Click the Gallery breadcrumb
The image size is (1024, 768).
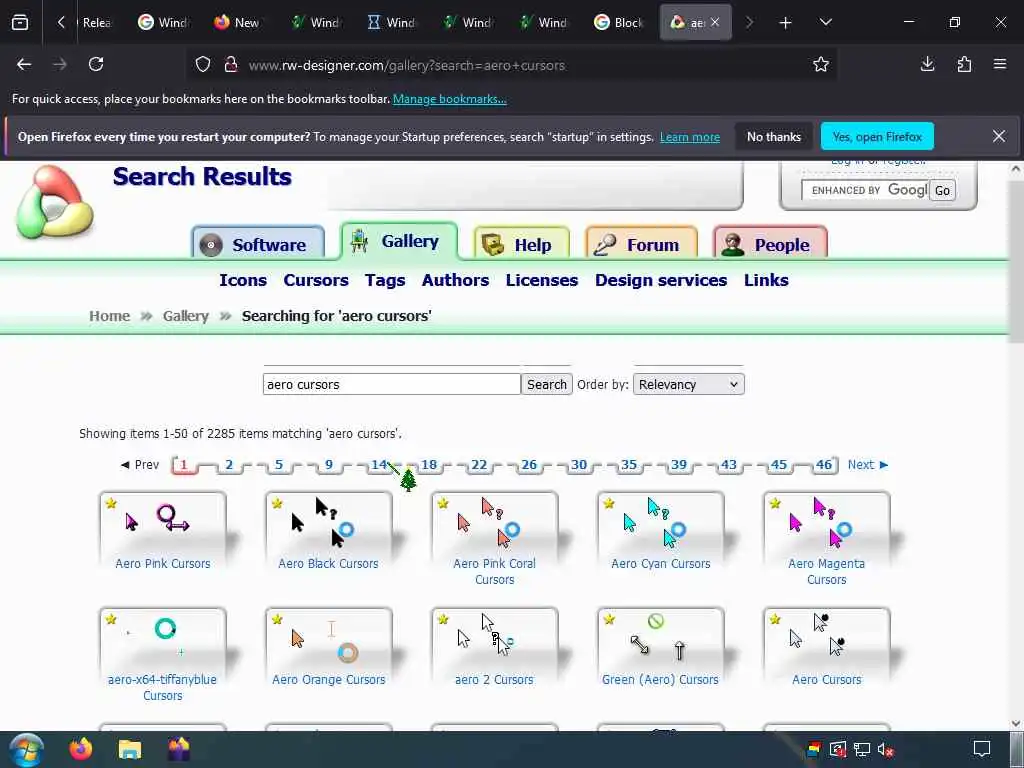(185, 316)
